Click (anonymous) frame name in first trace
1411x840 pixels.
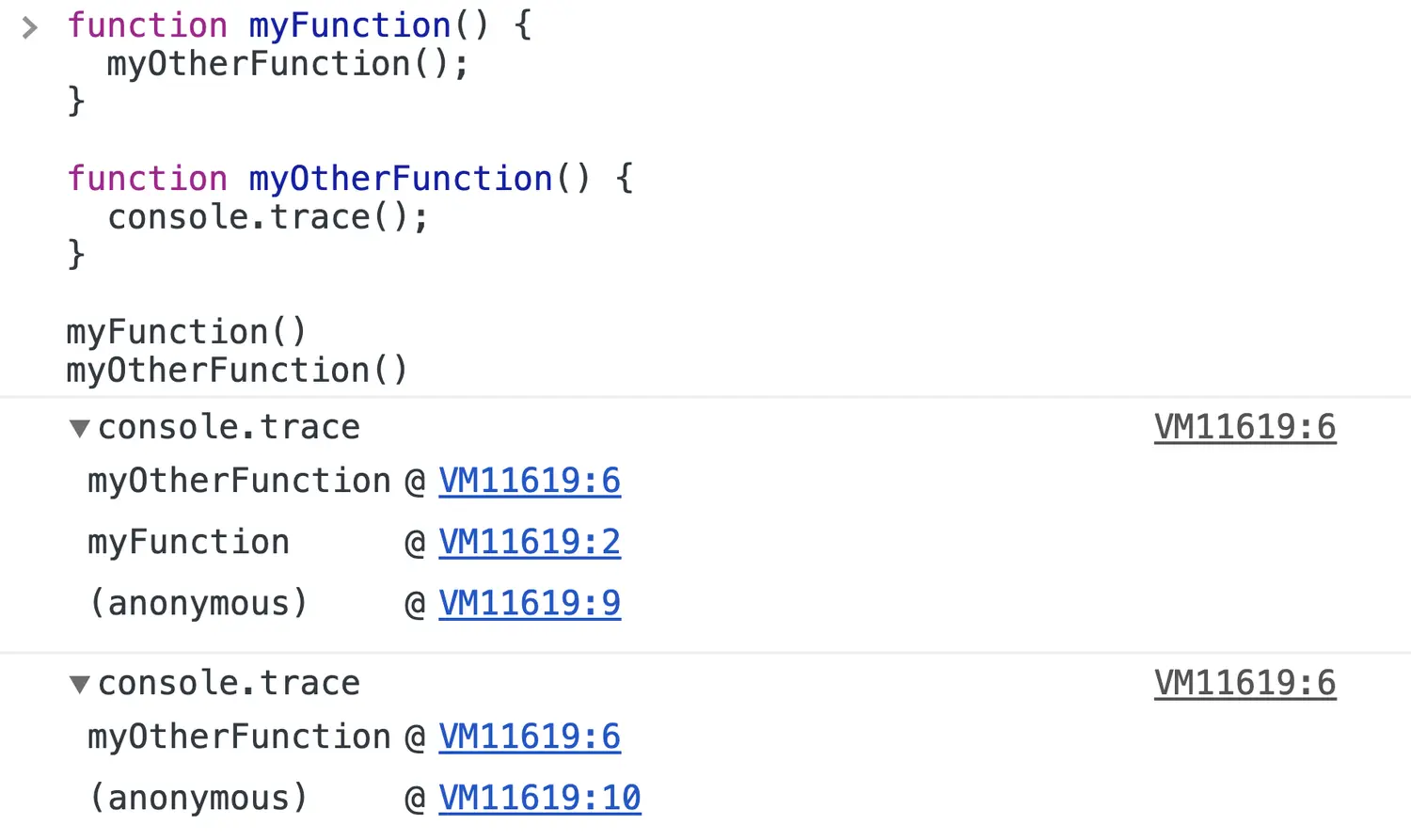[x=198, y=603]
